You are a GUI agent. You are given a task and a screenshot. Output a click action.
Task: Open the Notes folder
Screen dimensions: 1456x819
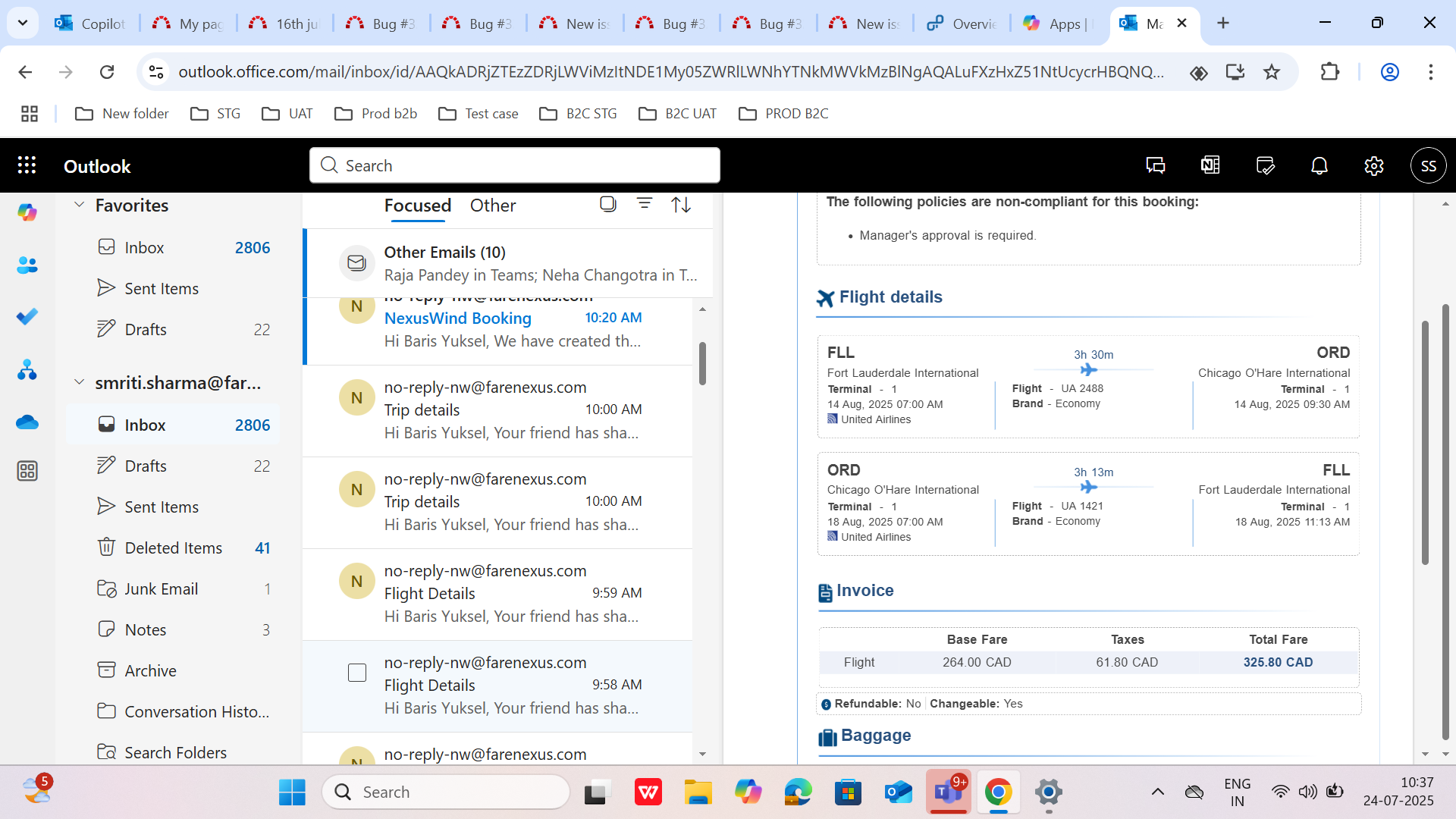click(x=173, y=630)
